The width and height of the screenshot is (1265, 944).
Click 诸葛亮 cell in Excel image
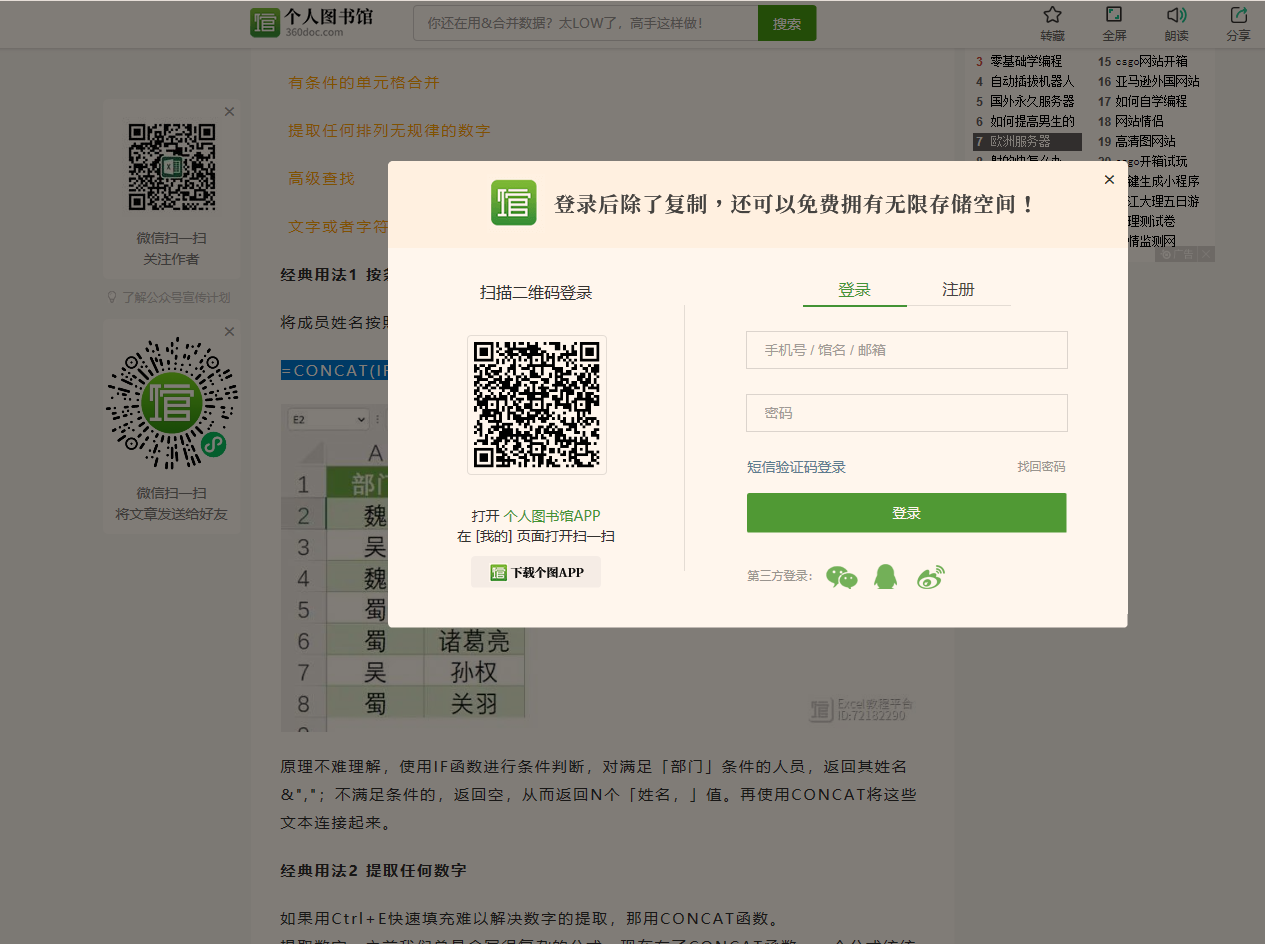(474, 641)
